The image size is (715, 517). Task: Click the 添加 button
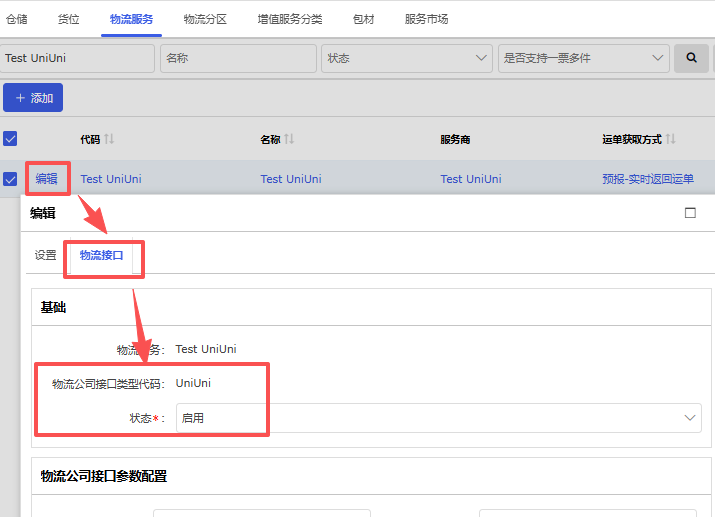point(33,98)
